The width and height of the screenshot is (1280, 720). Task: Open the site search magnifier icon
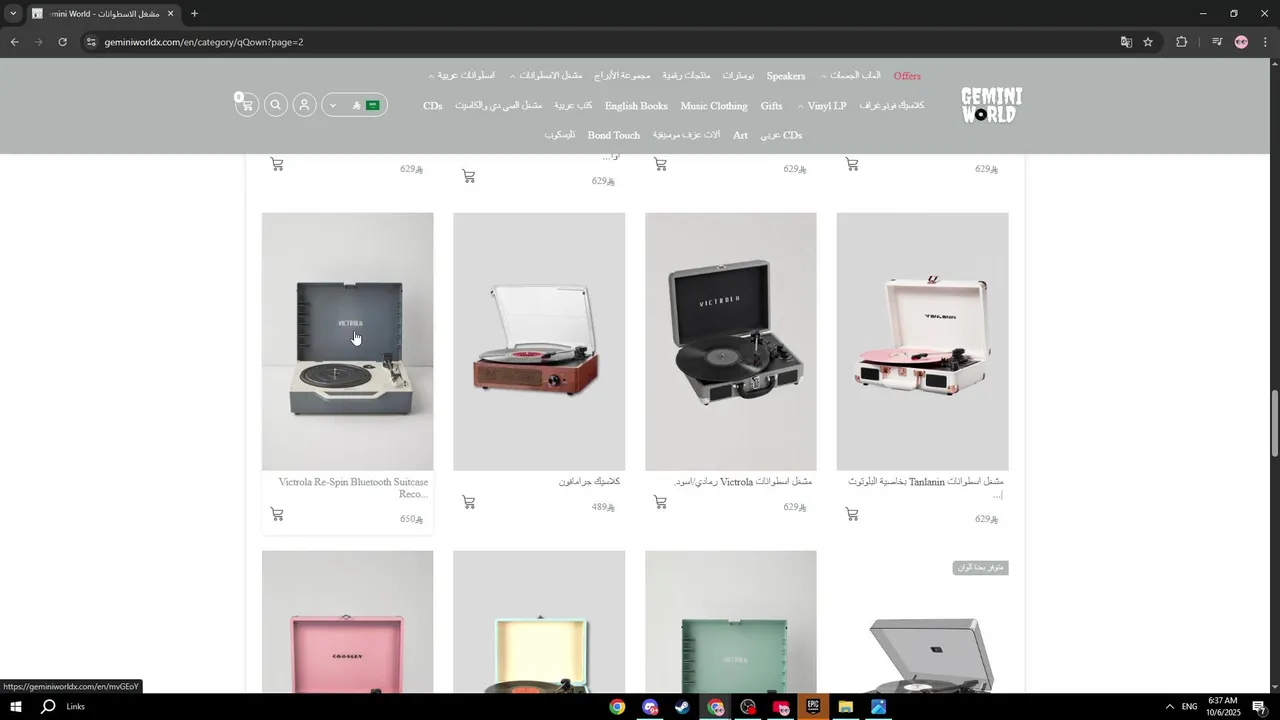(x=276, y=105)
